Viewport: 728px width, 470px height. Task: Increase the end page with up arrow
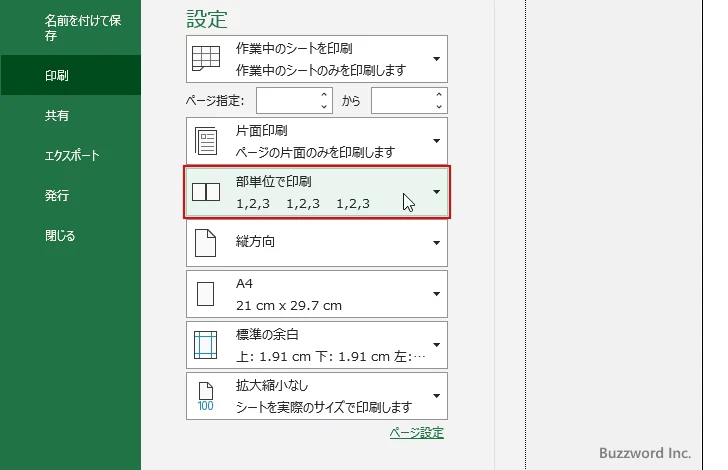click(439, 94)
